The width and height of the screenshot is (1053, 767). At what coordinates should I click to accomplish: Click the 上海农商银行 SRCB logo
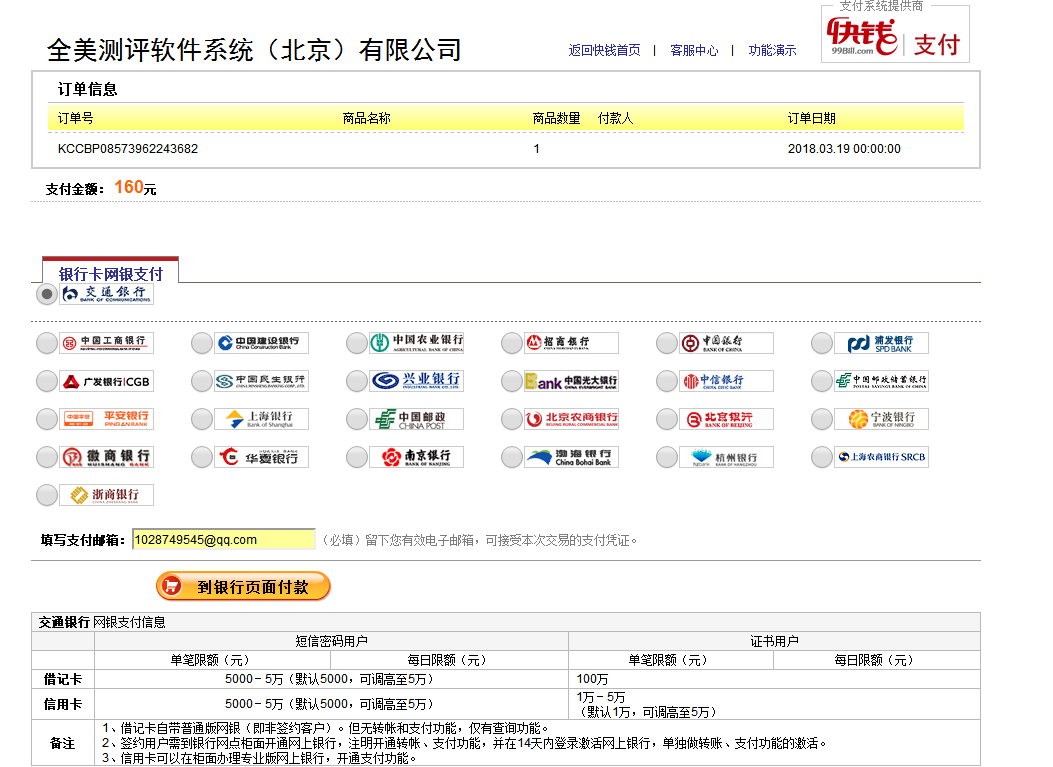[x=882, y=457]
